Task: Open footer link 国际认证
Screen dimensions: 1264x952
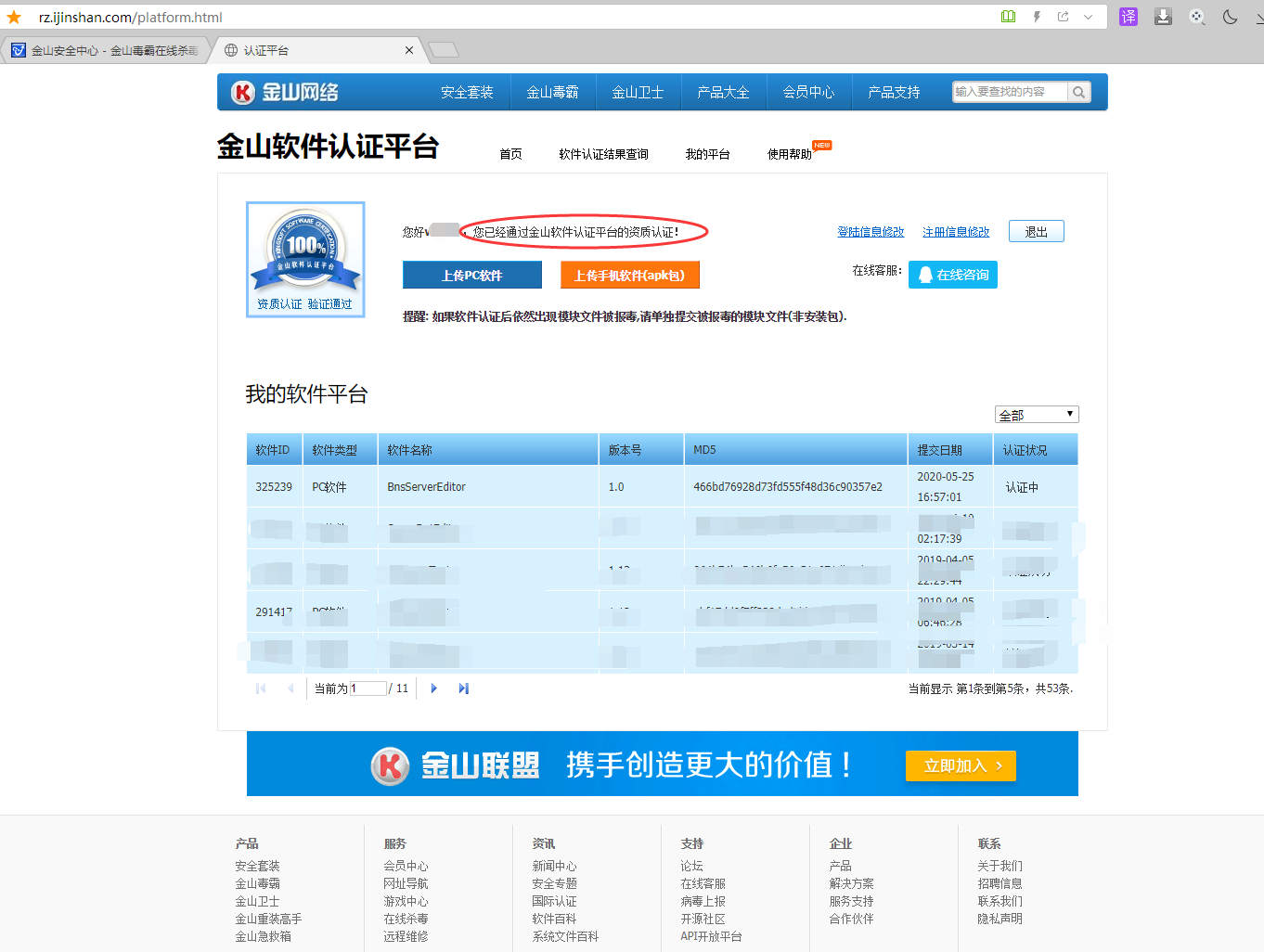Action: click(x=554, y=901)
